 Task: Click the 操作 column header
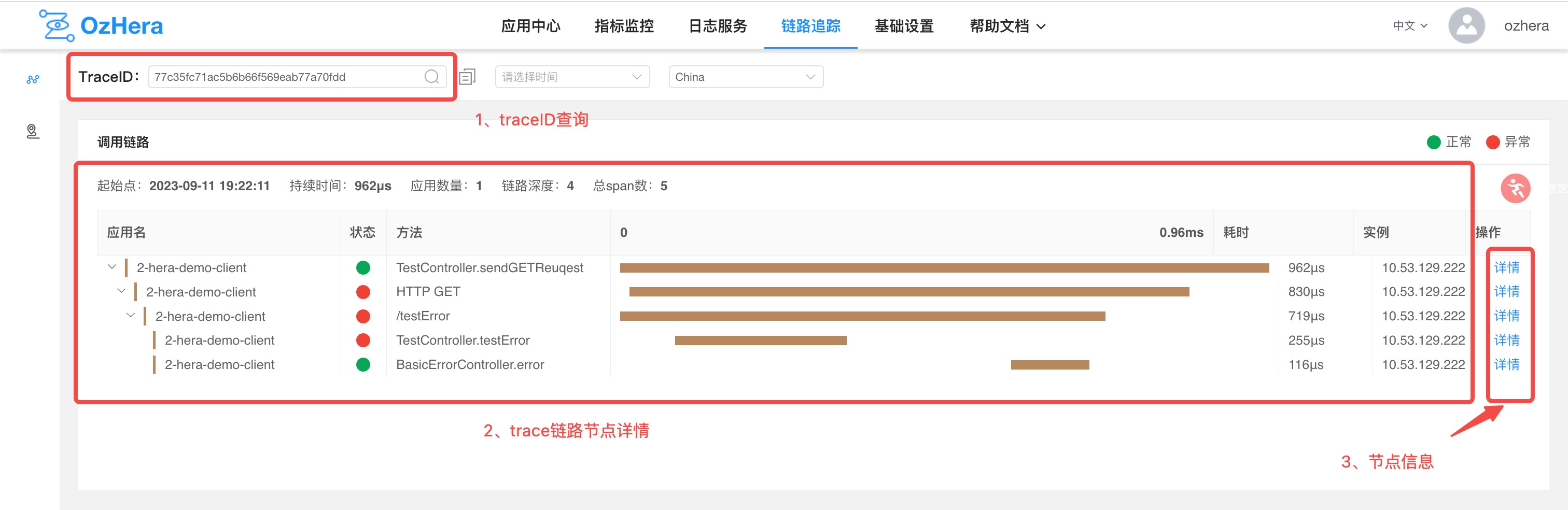tap(1488, 233)
